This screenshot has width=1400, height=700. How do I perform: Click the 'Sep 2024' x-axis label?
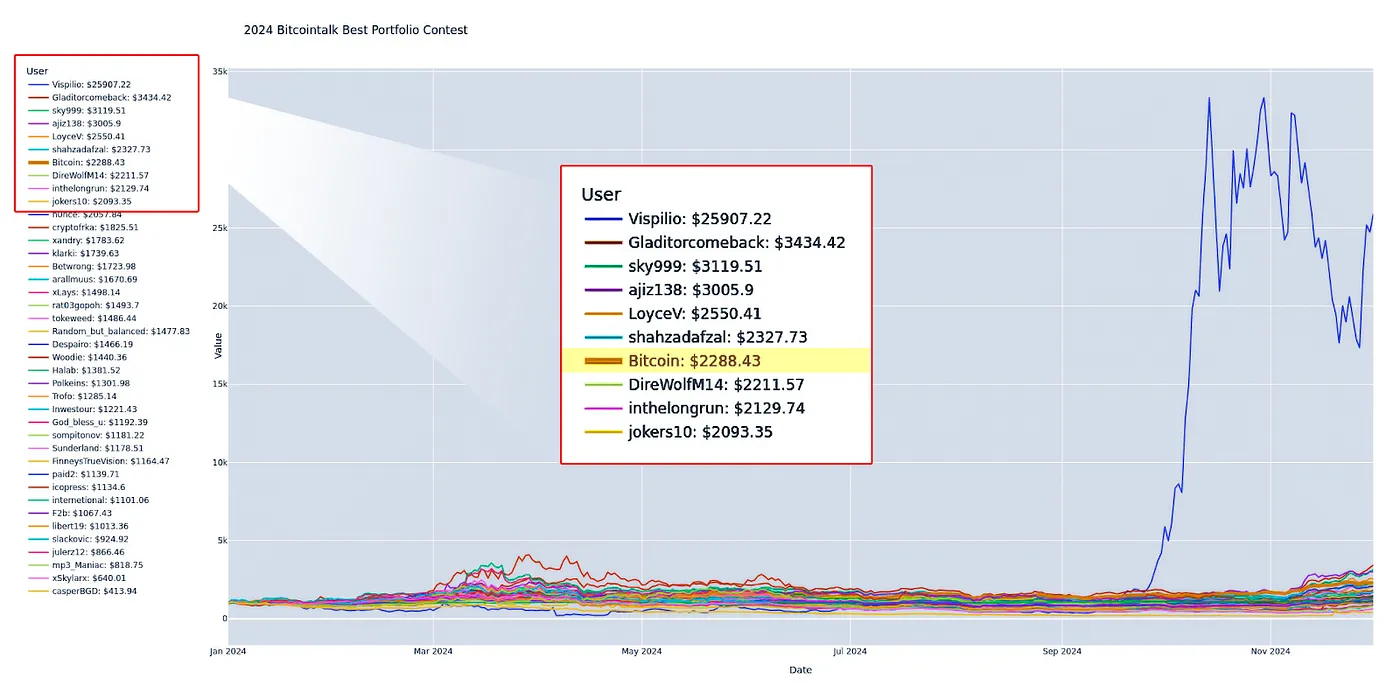click(x=1062, y=652)
